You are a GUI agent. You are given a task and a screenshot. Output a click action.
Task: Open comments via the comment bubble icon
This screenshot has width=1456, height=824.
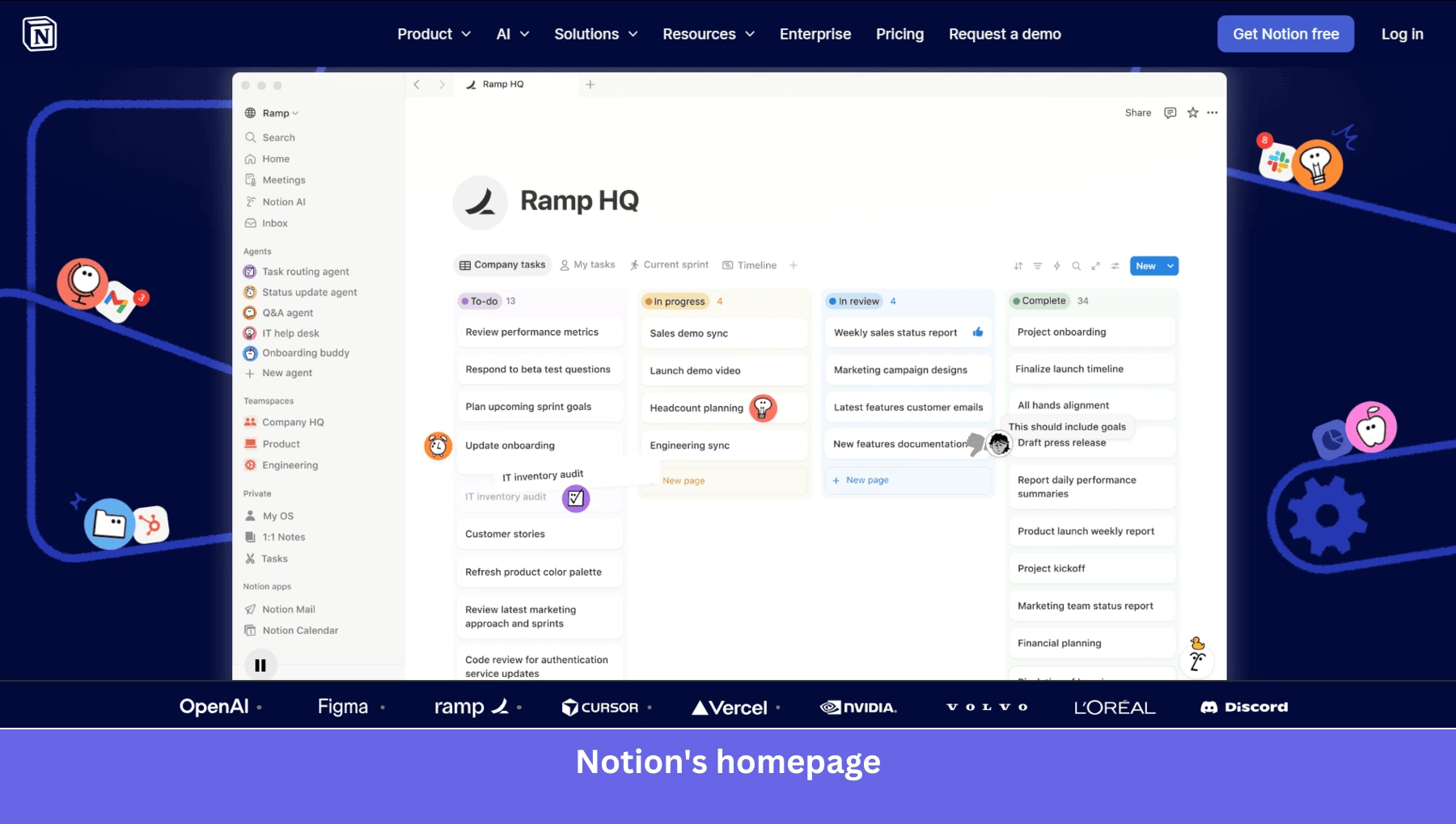(1170, 112)
